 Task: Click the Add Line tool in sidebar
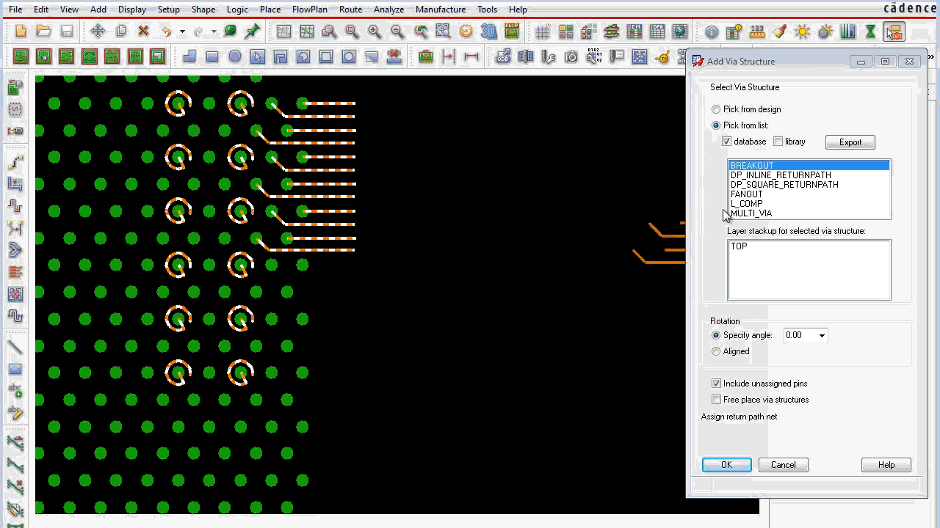(x=16, y=348)
